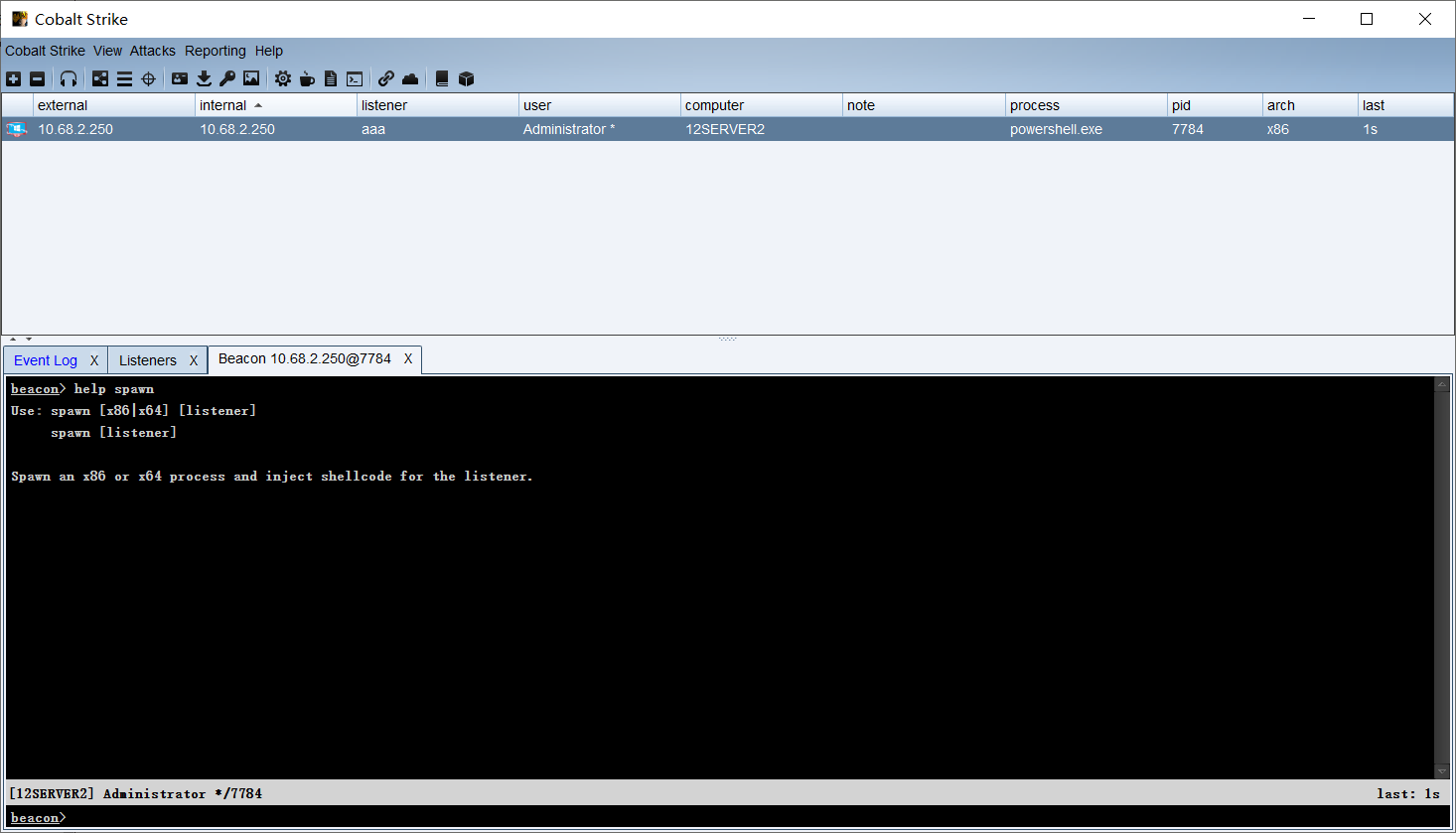
Task: Click the split pane expand arrow down
Action: (x=29, y=340)
